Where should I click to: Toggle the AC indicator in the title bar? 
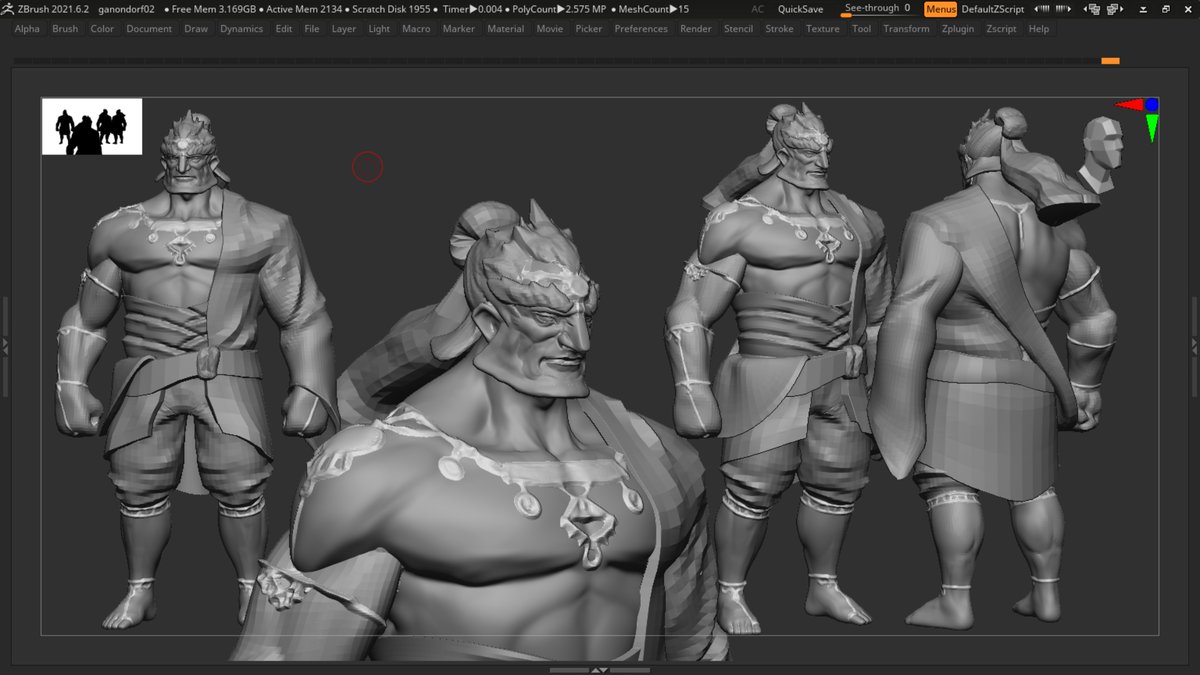(757, 9)
